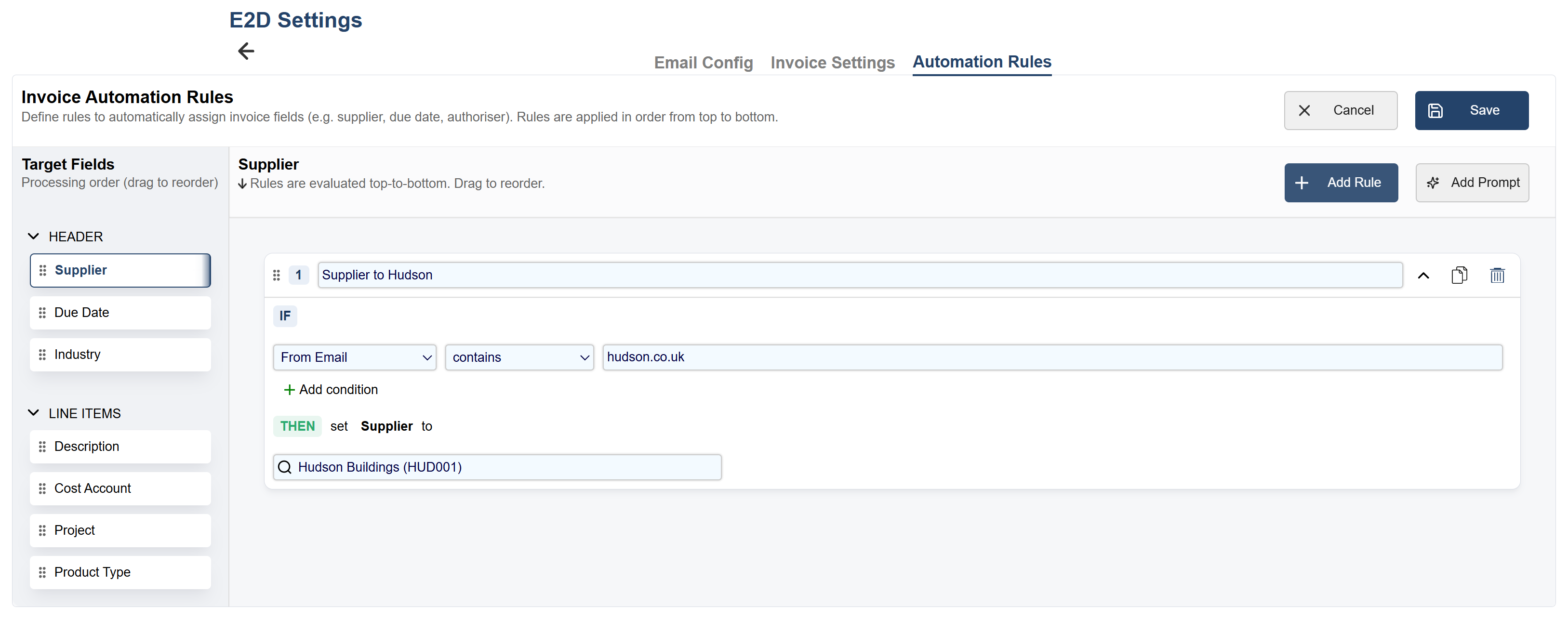Click the Due Date drag handle icon
Image resolution: width=1568 pixels, height=620 pixels.
click(42, 313)
